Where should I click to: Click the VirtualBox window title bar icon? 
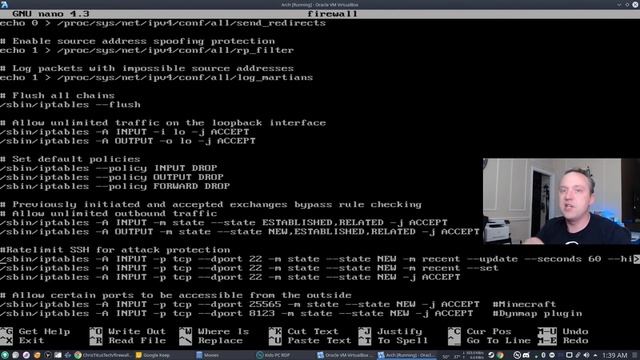point(4,4)
